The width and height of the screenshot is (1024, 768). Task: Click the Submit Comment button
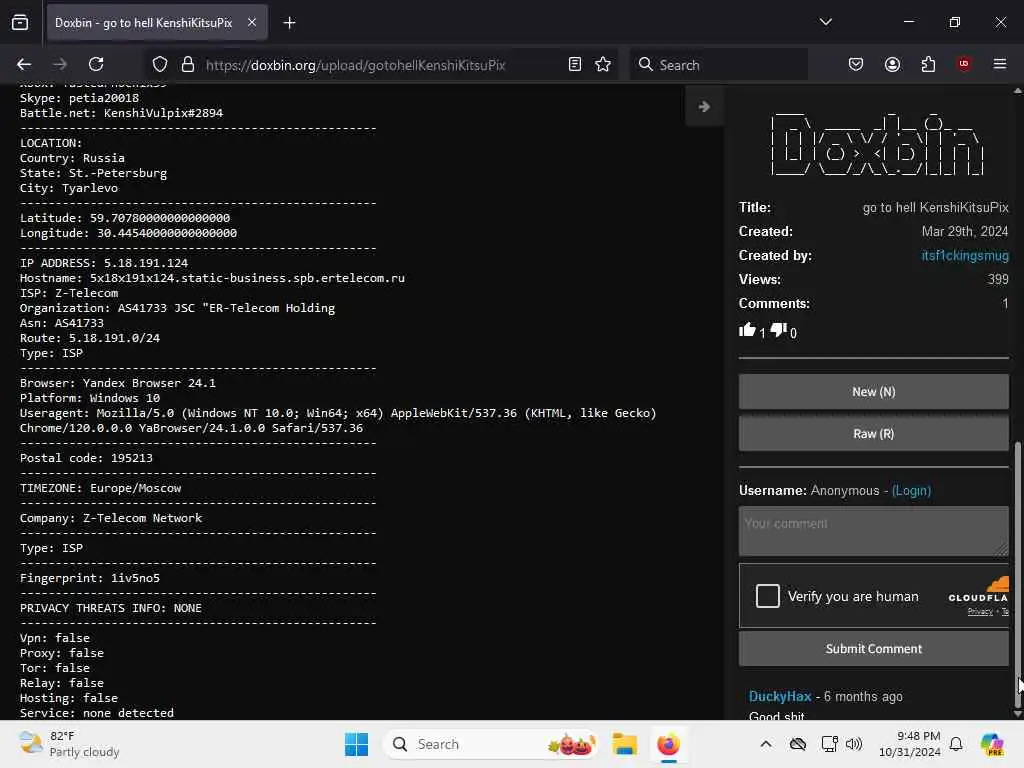click(x=873, y=648)
